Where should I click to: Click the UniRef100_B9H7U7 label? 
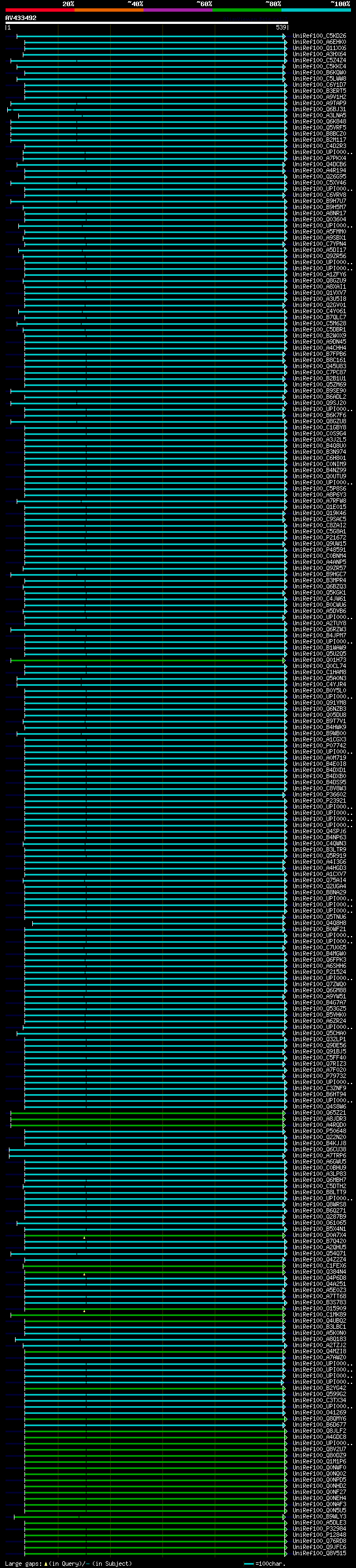[319, 201]
